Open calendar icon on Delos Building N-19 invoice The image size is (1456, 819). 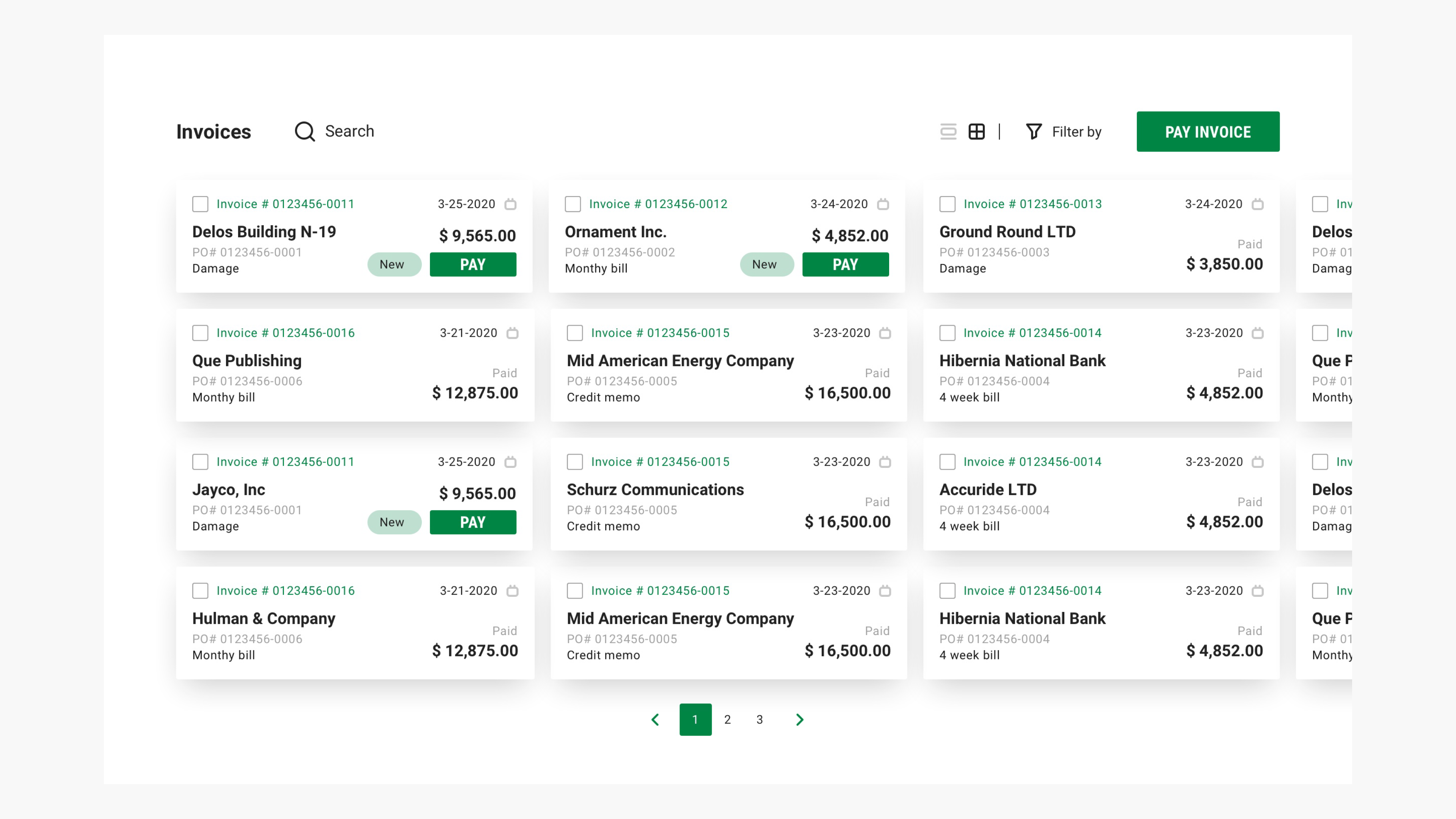tap(510, 204)
